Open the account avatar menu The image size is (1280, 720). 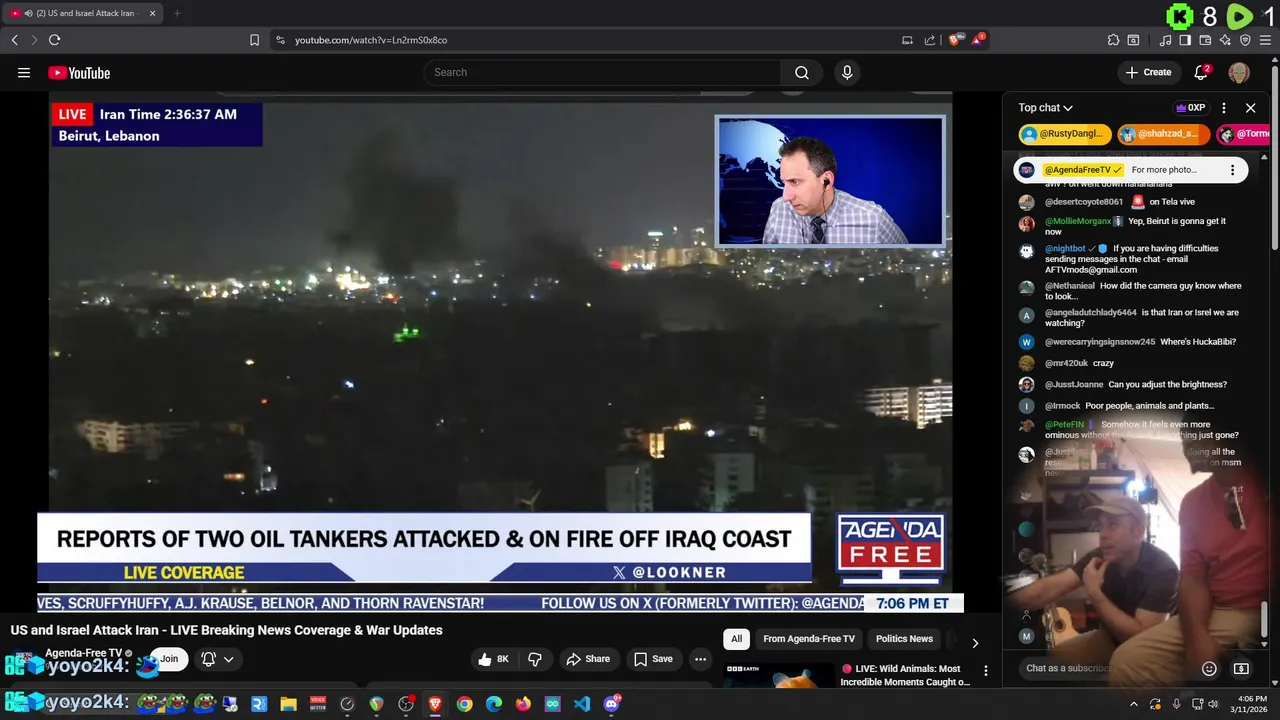pyautogui.click(x=1239, y=72)
